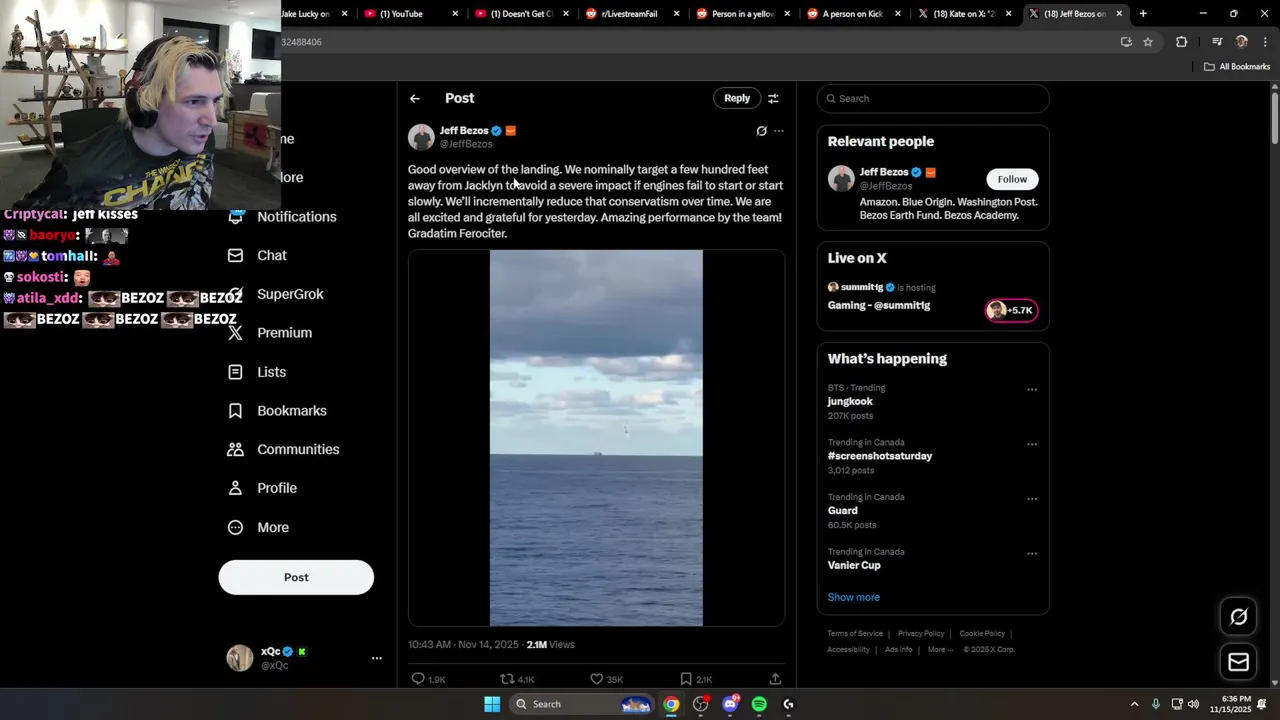Screen dimensions: 1280x720
Task: Open Logitech G Hub from the taskbar
Action: point(788,704)
